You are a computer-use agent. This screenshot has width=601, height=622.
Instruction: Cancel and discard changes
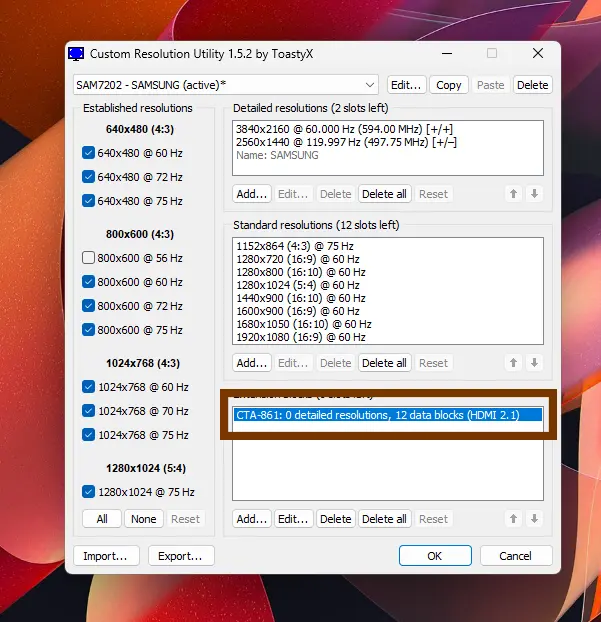pyautogui.click(x=516, y=556)
